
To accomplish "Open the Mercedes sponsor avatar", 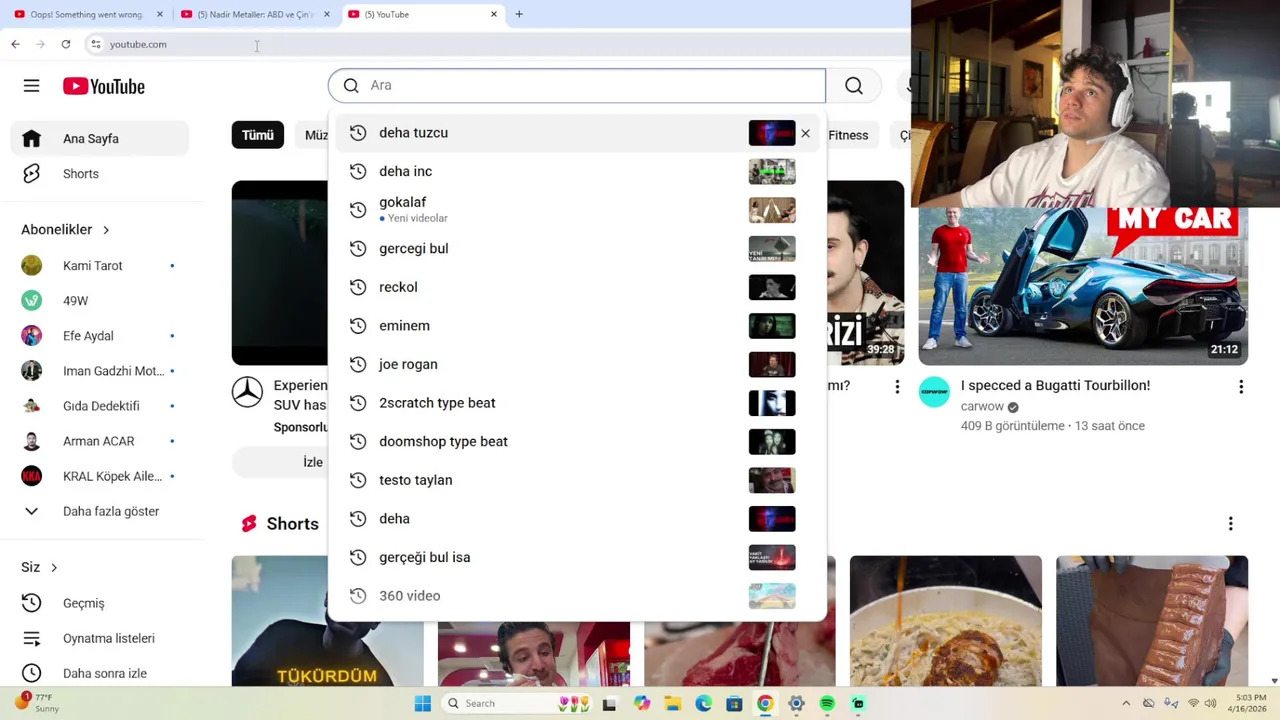I will pos(247,392).
